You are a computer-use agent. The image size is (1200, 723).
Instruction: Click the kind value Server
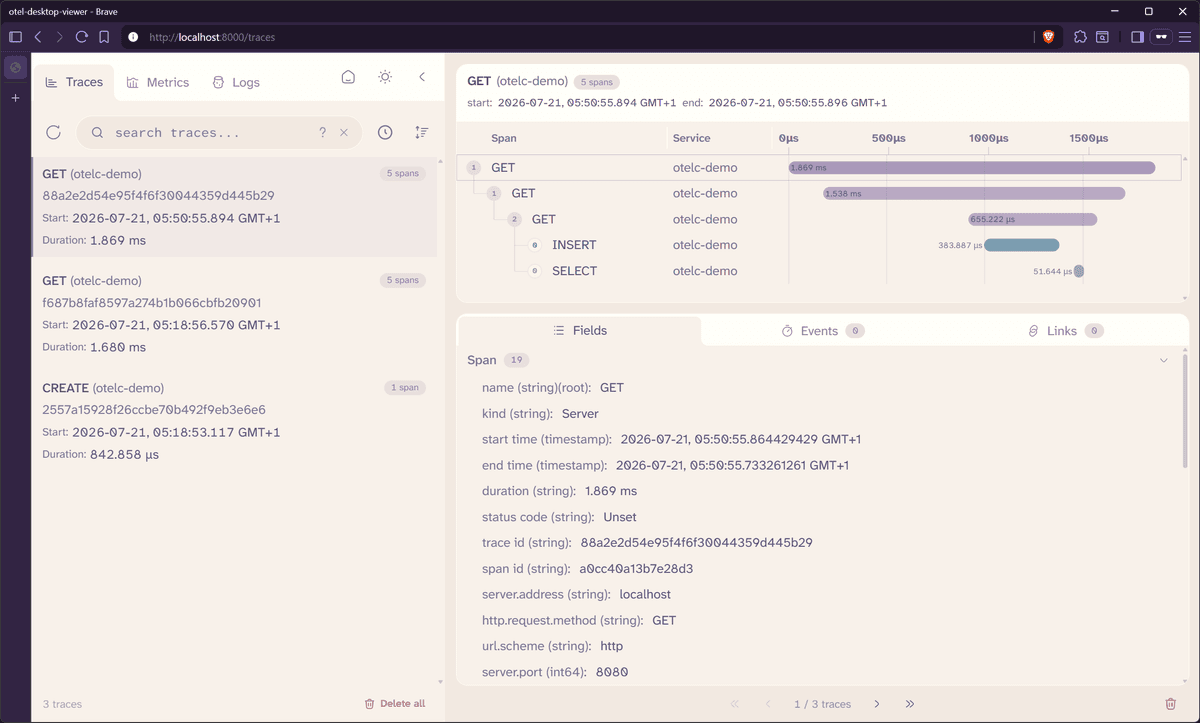pyautogui.click(x=580, y=413)
